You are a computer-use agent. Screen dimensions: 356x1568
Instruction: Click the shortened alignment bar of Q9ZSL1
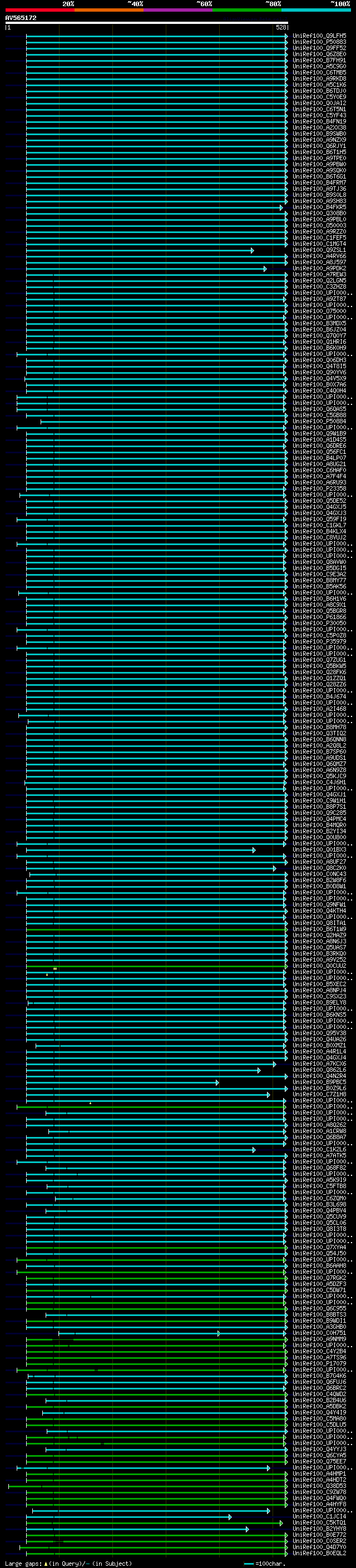pos(140,250)
